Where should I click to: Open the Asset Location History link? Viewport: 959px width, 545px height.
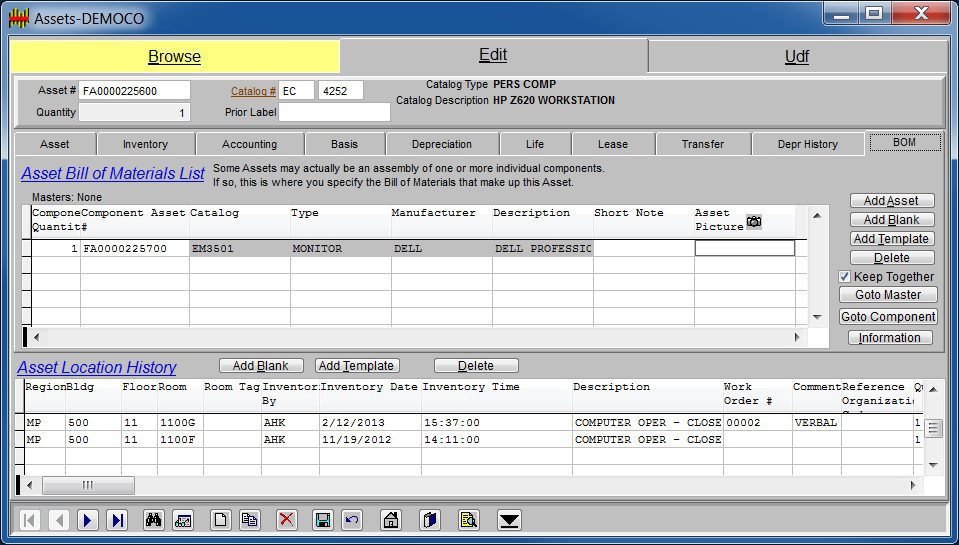[x=97, y=368]
